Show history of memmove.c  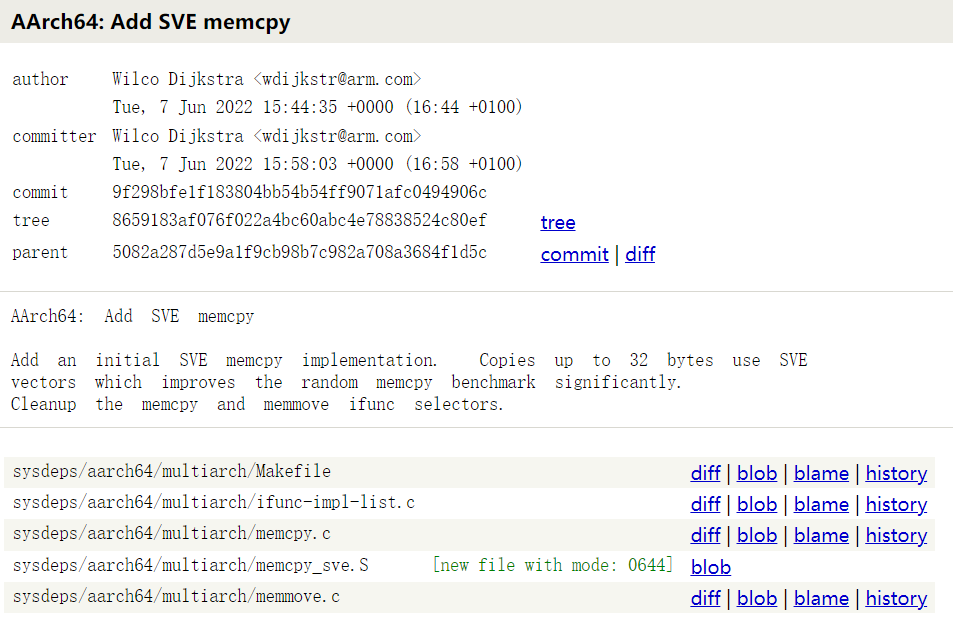pos(895,598)
